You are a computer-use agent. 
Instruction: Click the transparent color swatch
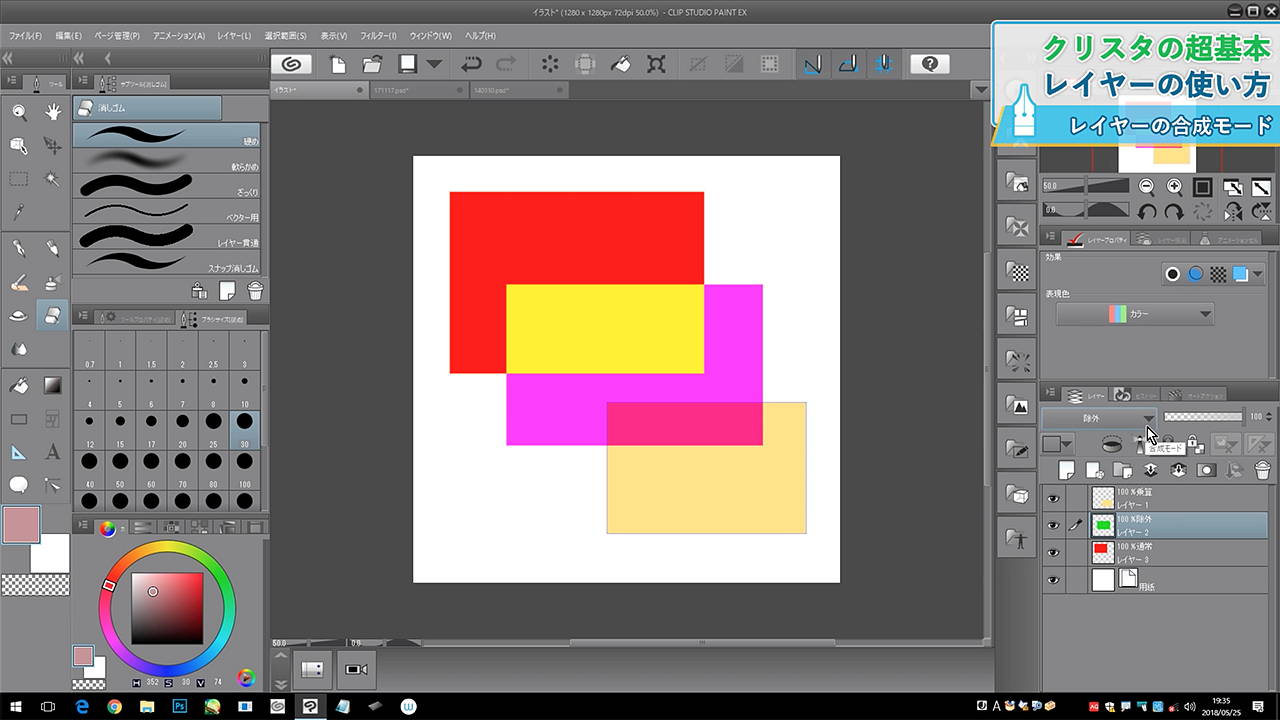tap(34, 586)
